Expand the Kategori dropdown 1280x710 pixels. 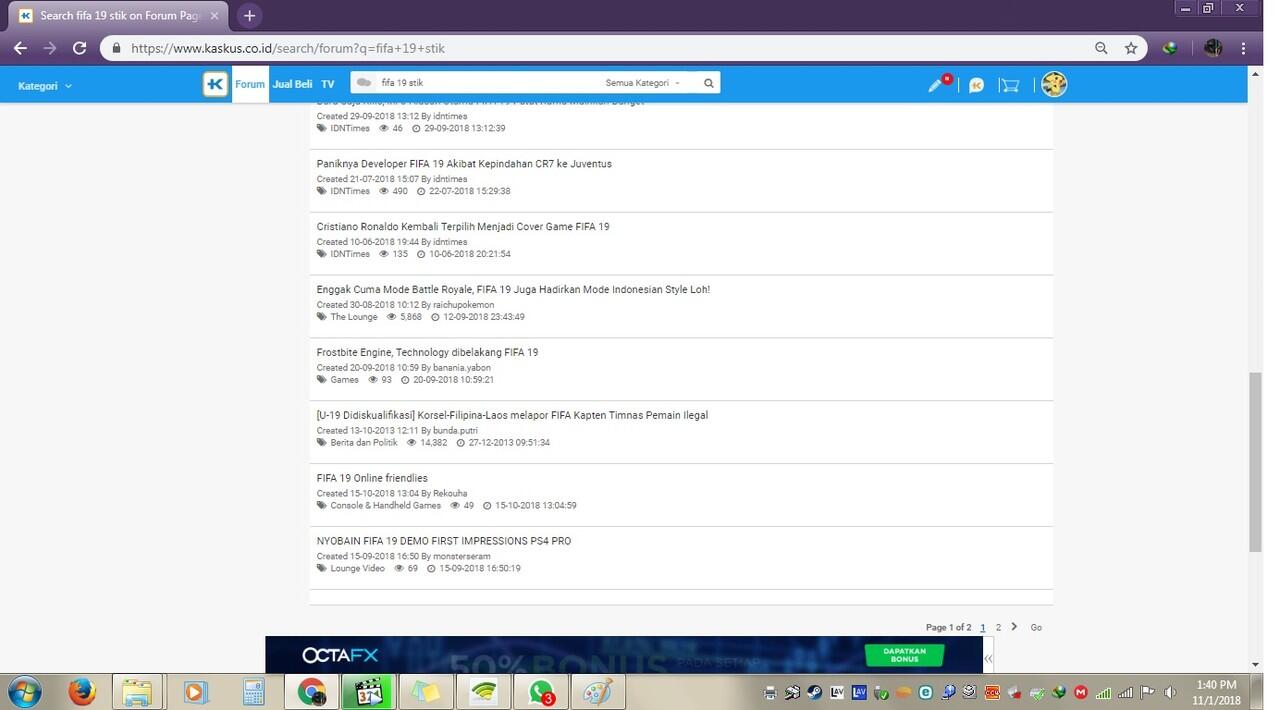pos(45,86)
